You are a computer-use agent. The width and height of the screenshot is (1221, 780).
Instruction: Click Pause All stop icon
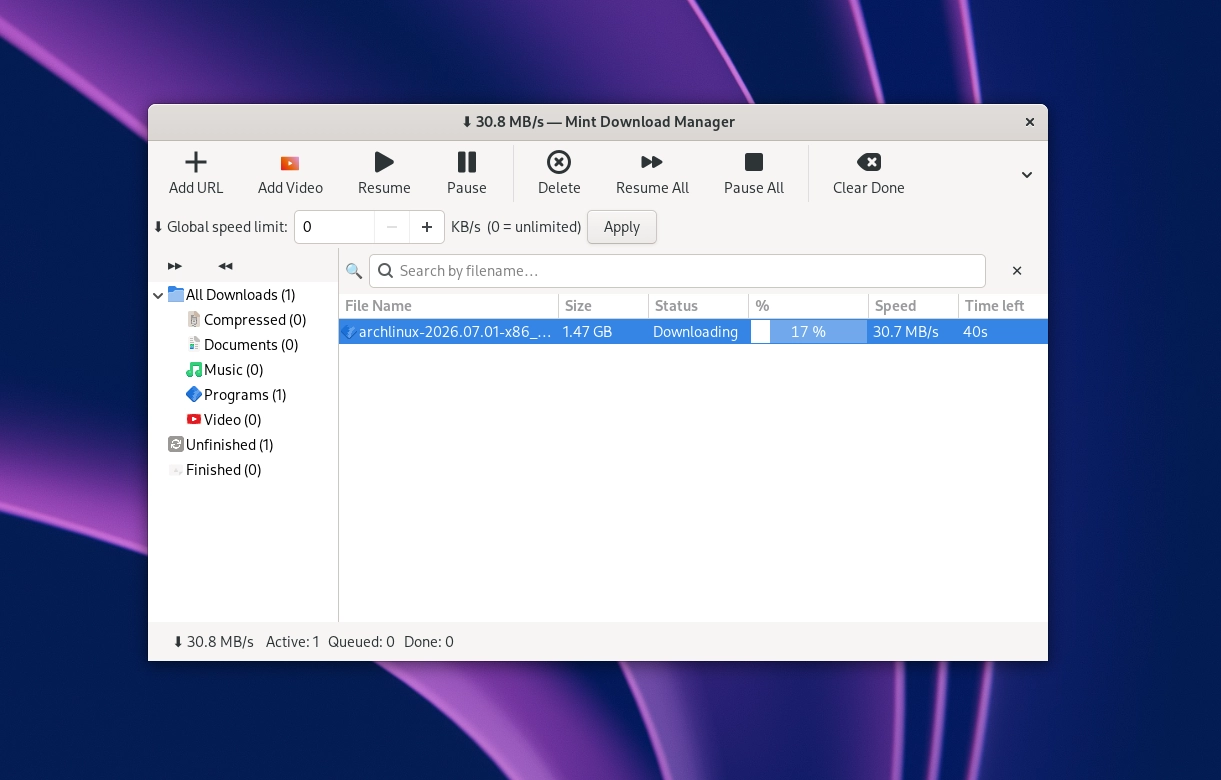(x=754, y=162)
